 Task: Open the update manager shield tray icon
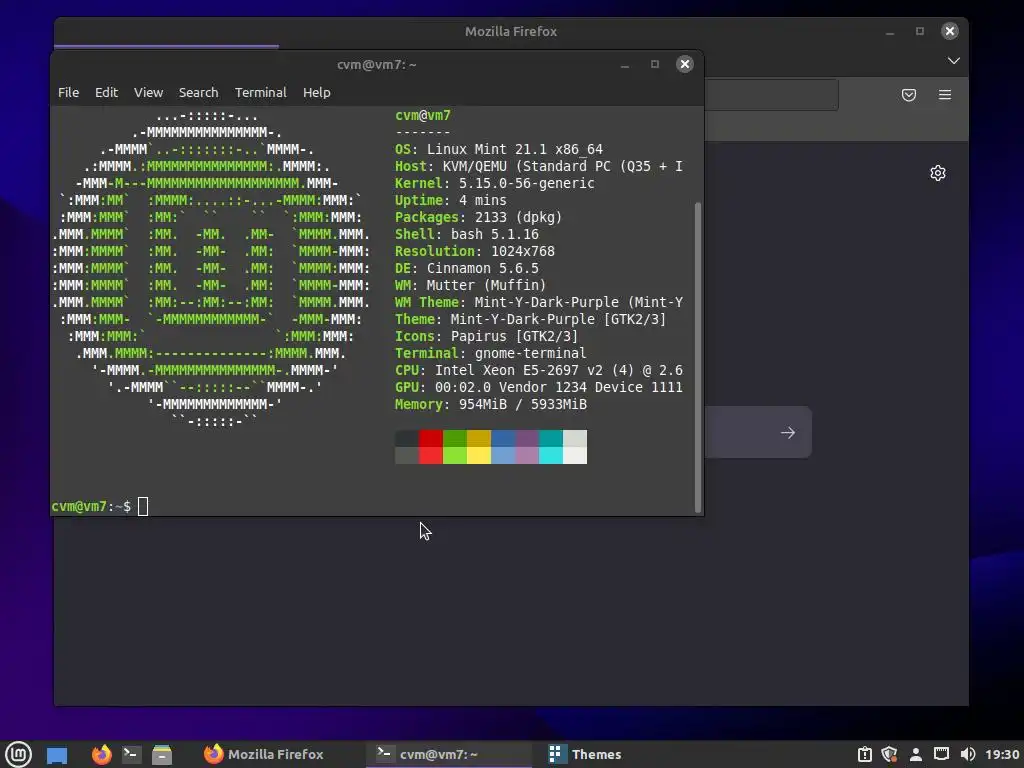coord(889,754)
